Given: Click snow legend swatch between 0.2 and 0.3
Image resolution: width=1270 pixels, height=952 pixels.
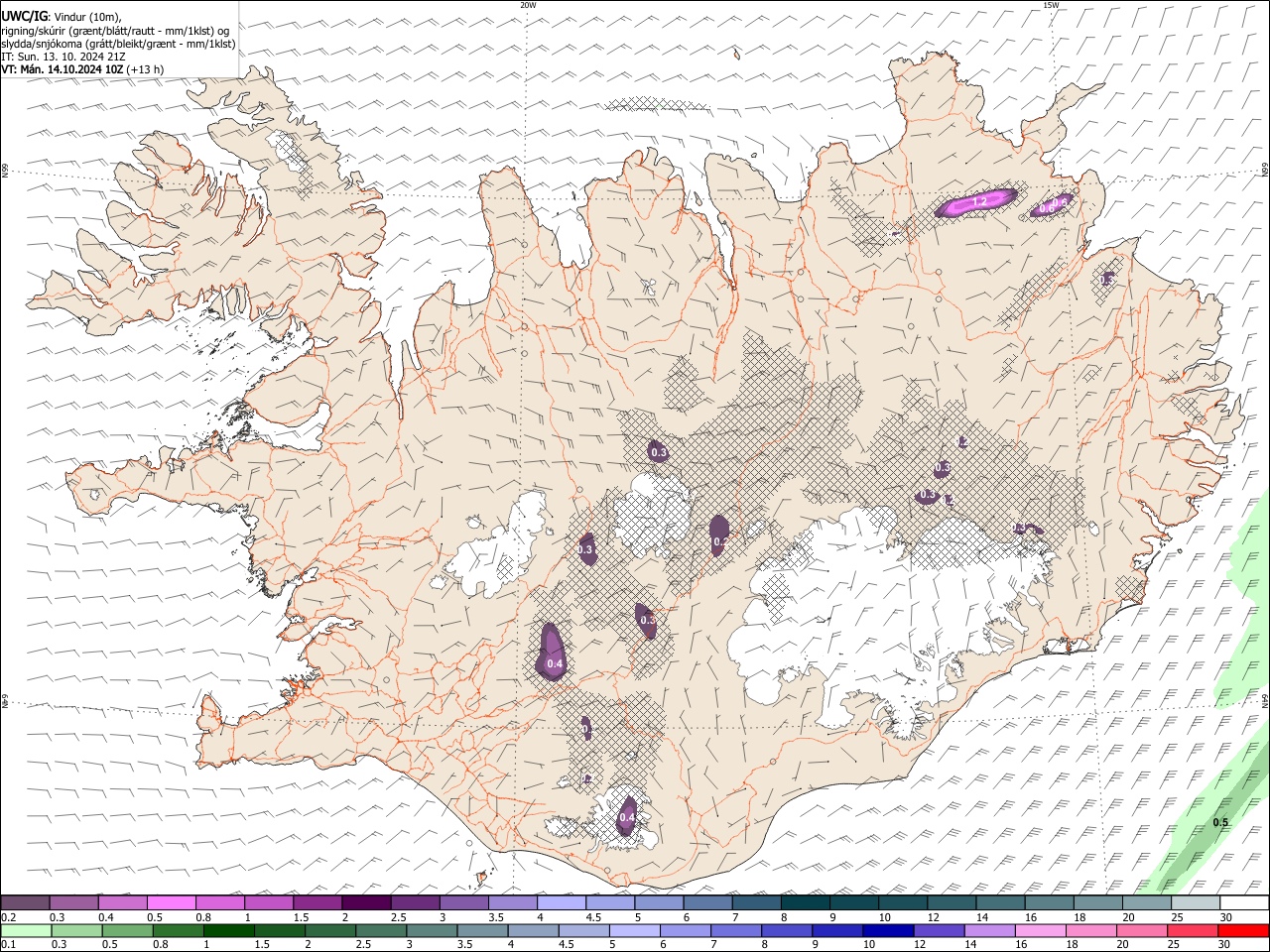Looking at the screenshot, I should [x=26, y=903].
